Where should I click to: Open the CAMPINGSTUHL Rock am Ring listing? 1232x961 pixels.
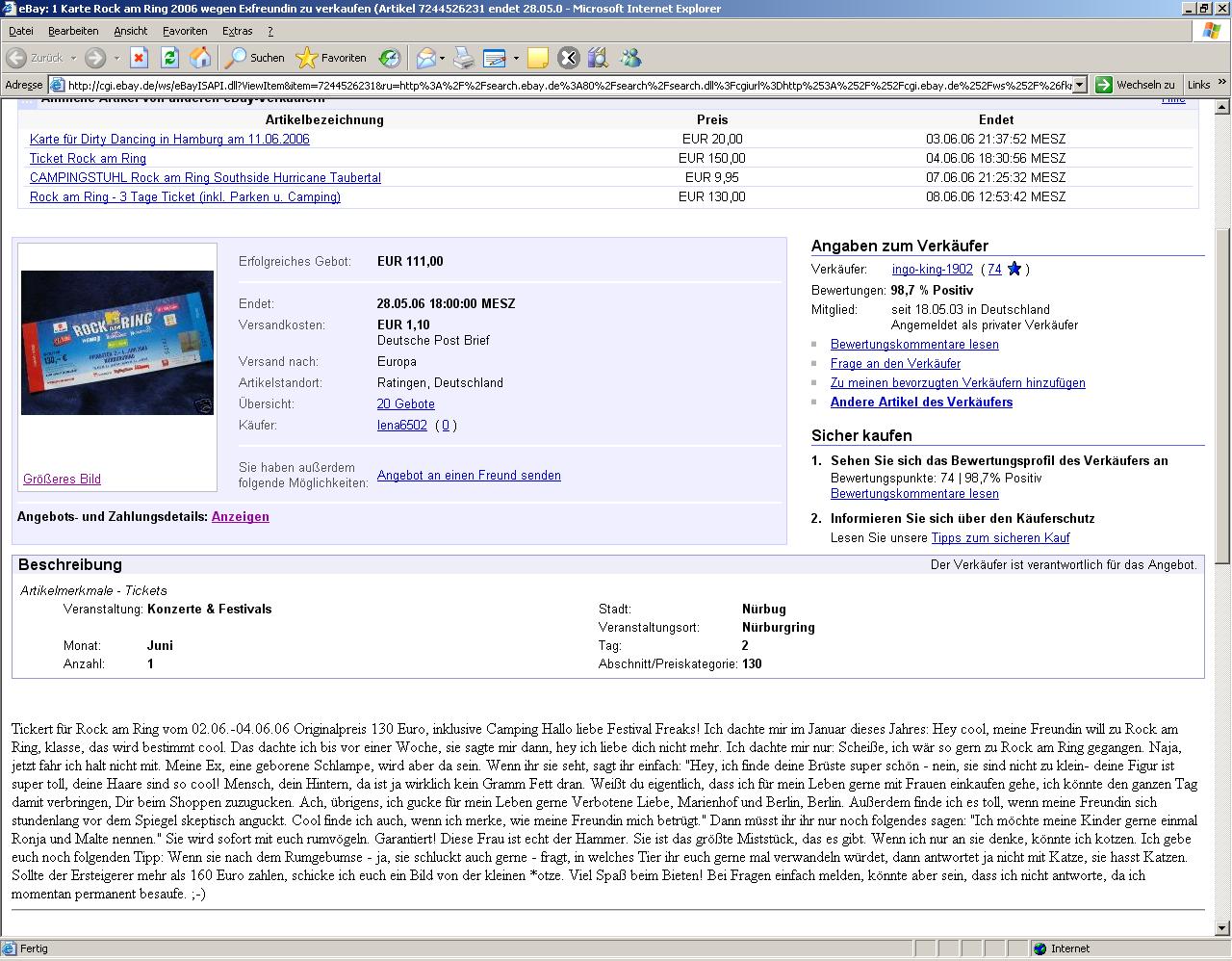click(205, 178)
